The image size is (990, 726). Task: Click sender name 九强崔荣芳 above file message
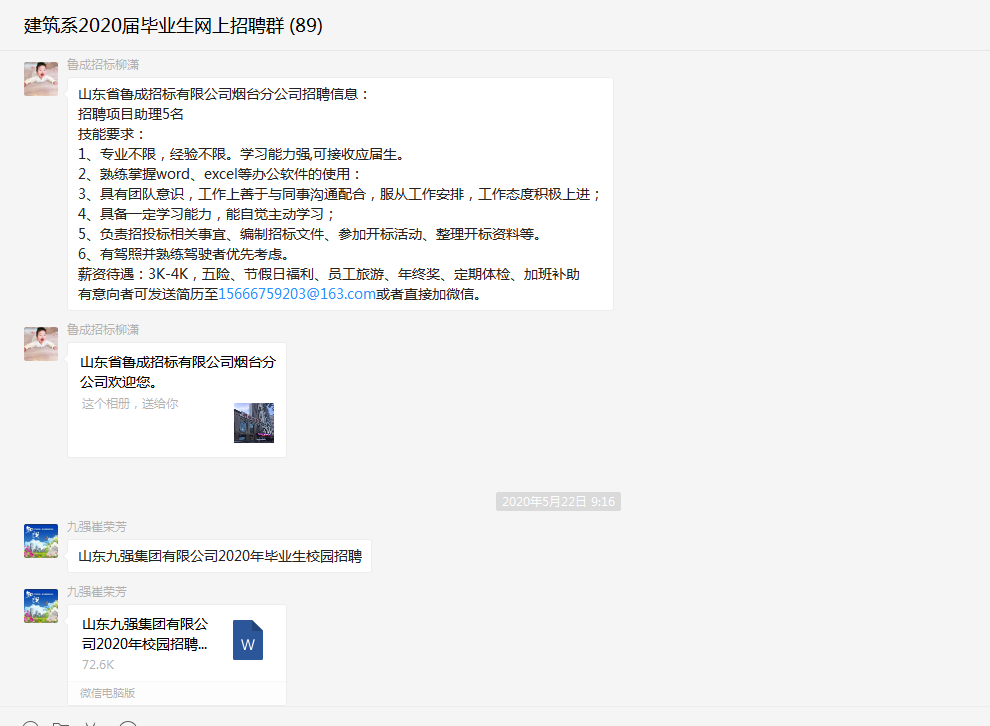tap(97, 591)
